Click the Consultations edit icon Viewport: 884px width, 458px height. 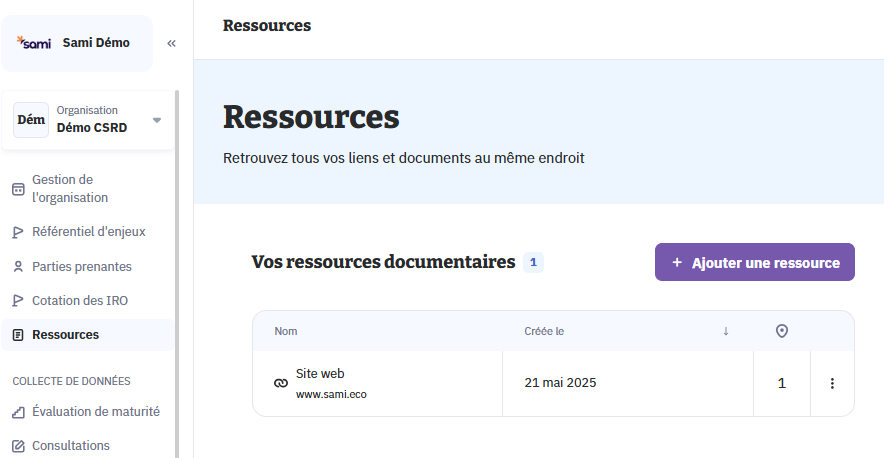(x=18, y=446)
